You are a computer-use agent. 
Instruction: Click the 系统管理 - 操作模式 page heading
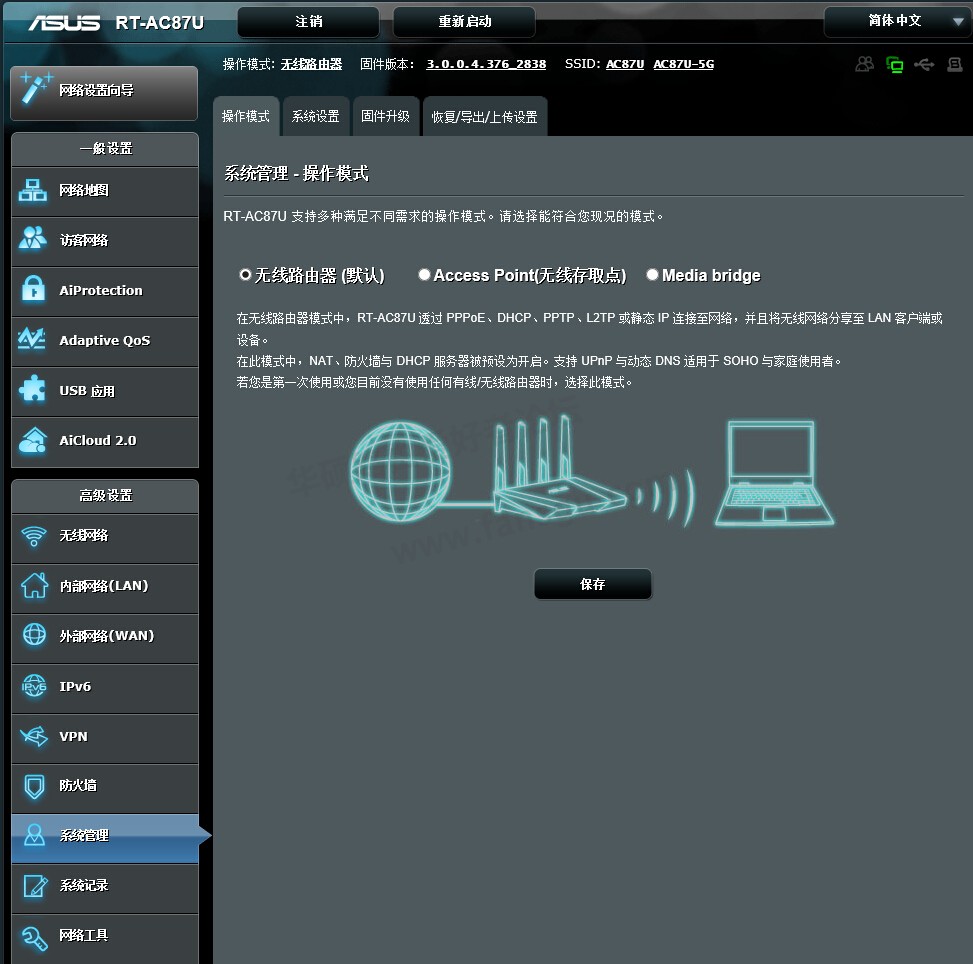(x=296, y=173)
